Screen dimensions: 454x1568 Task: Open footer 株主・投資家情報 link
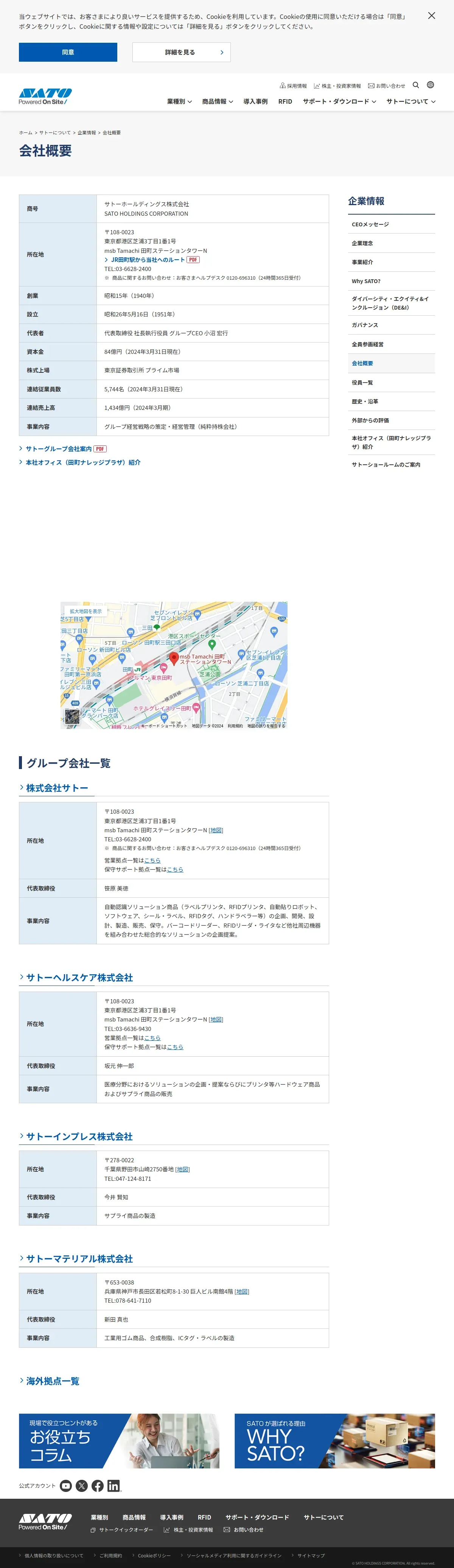tap(189, 1530)
